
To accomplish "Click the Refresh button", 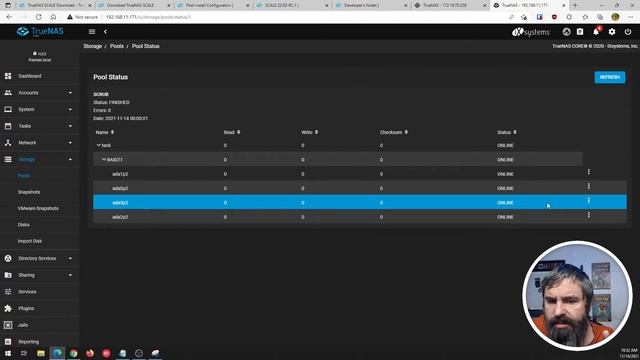I will [609, 77].
